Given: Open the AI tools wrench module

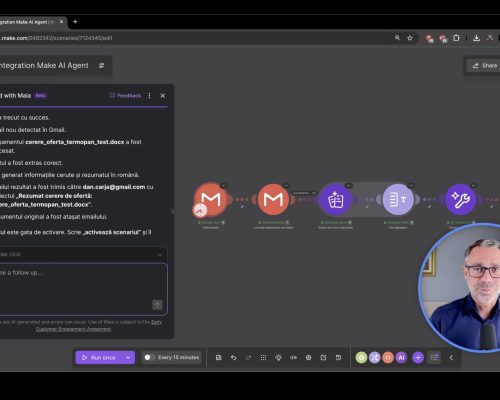Looking at the screenshot, I should click(x=461, y=199).
